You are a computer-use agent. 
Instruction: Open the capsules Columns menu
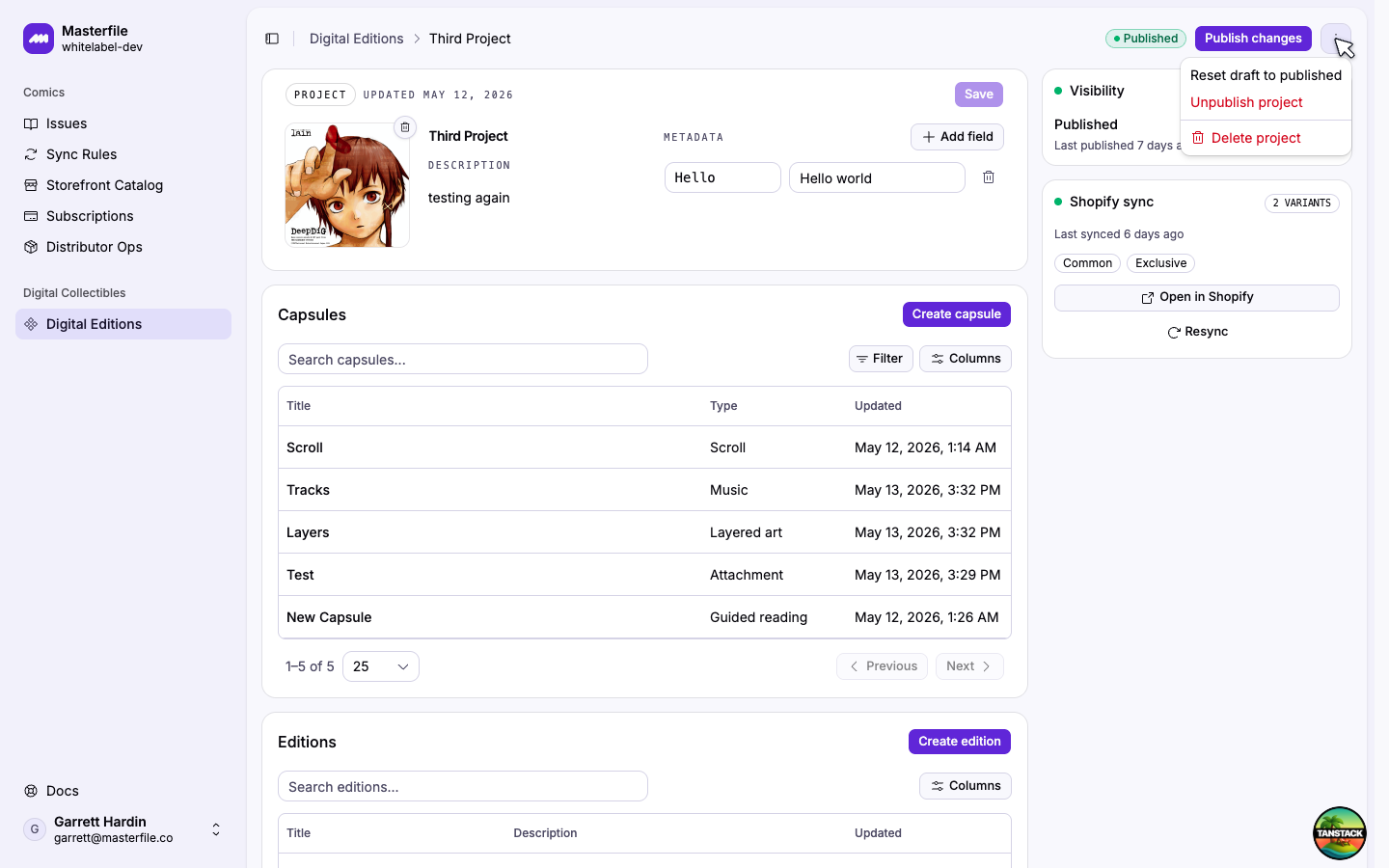point(966,359)
